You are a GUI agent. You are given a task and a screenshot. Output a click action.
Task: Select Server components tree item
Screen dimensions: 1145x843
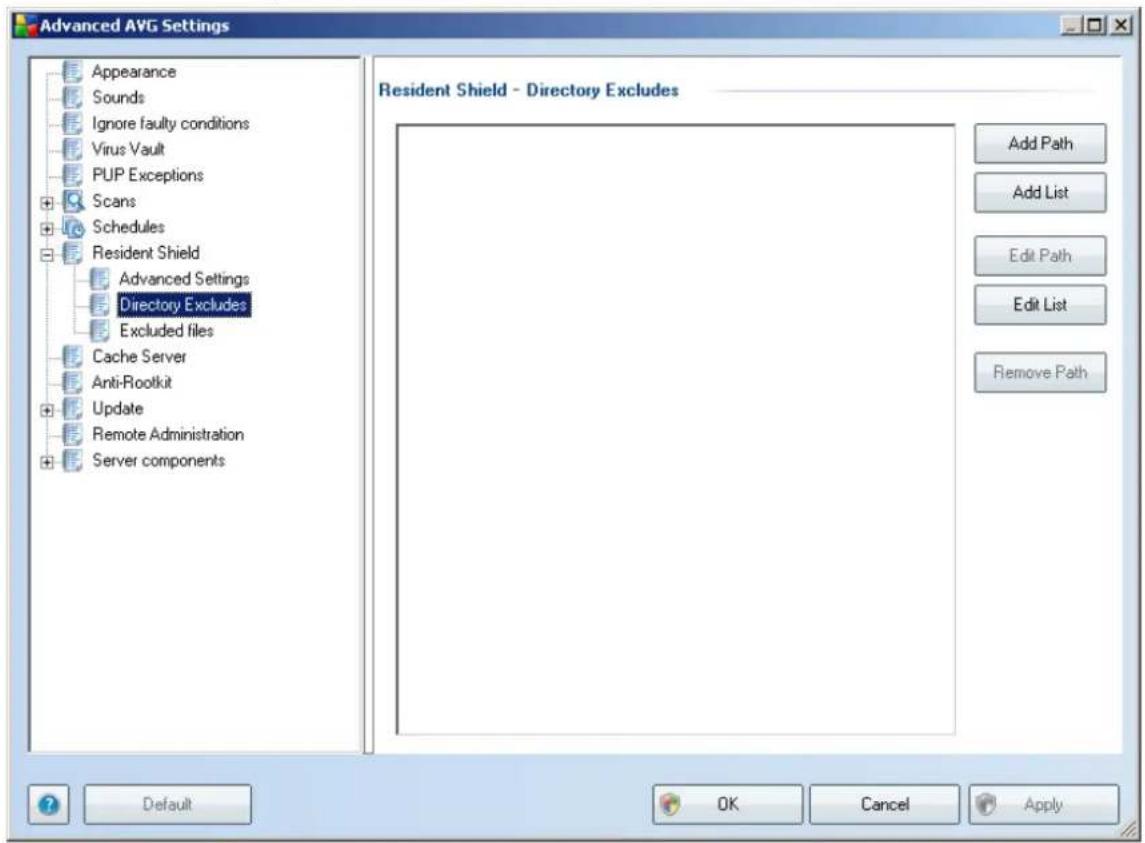tap(158, 461)
